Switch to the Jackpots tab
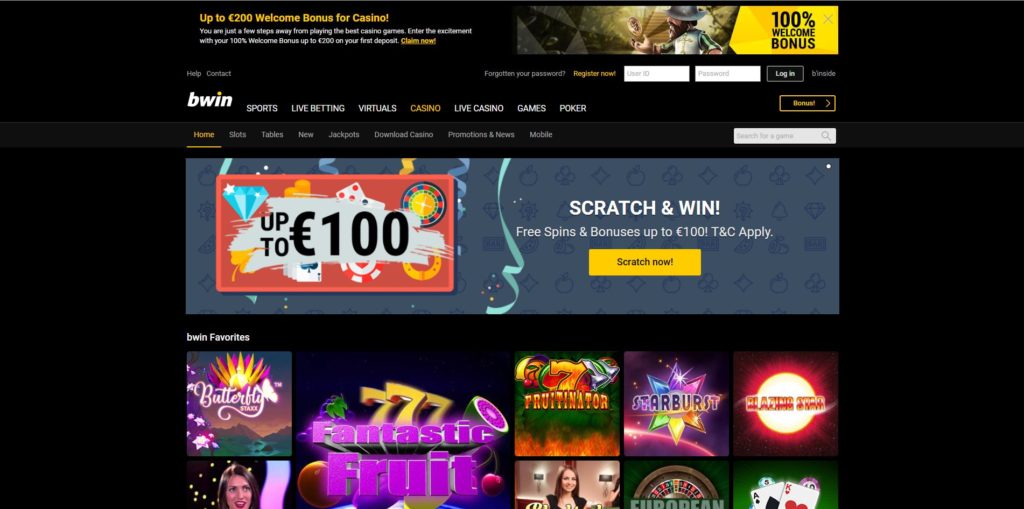1024x509 pixels. [x=344, y=135]
